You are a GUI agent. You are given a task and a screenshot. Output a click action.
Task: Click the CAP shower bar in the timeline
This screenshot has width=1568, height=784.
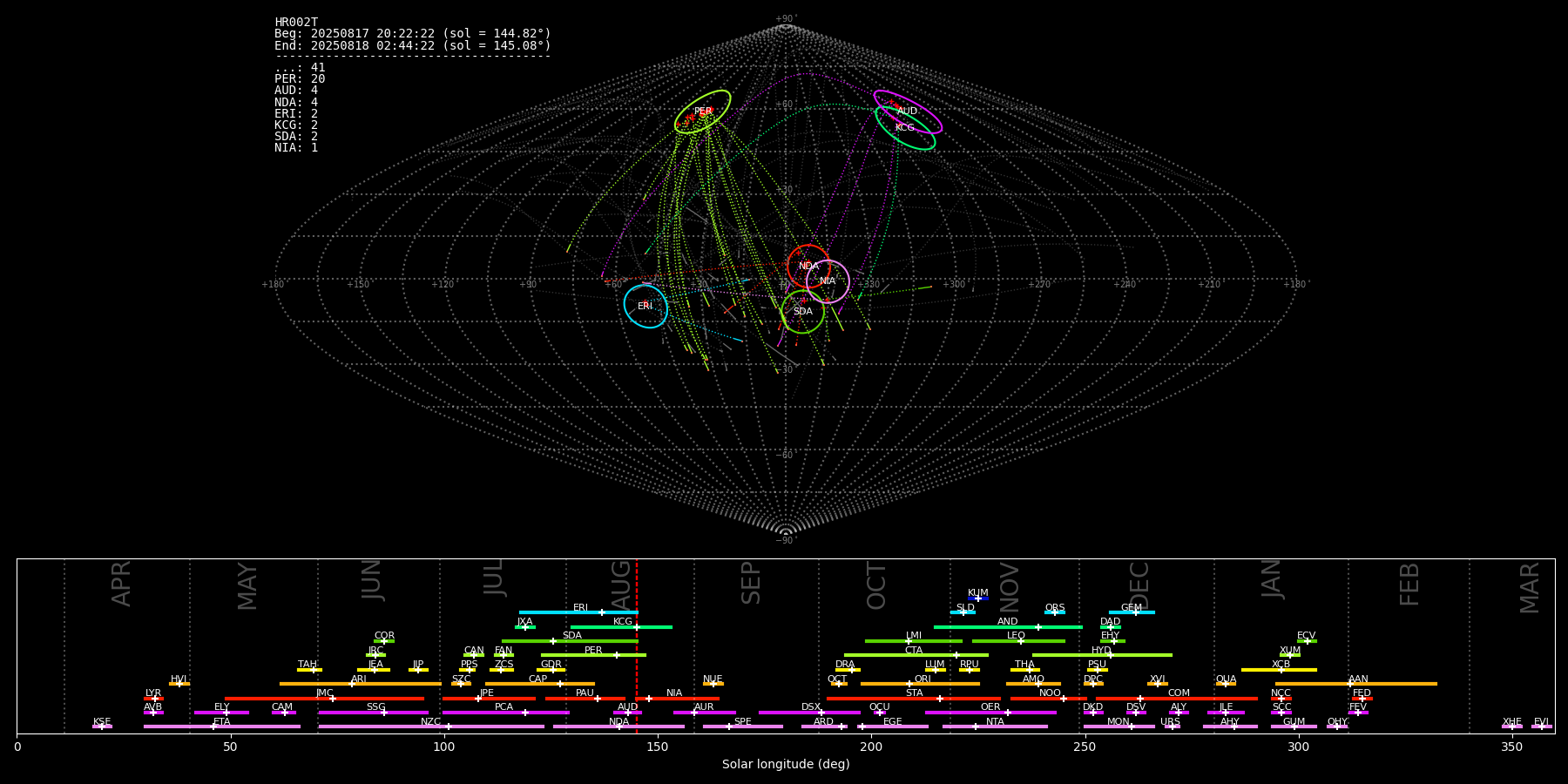click(x=540, y=684)
